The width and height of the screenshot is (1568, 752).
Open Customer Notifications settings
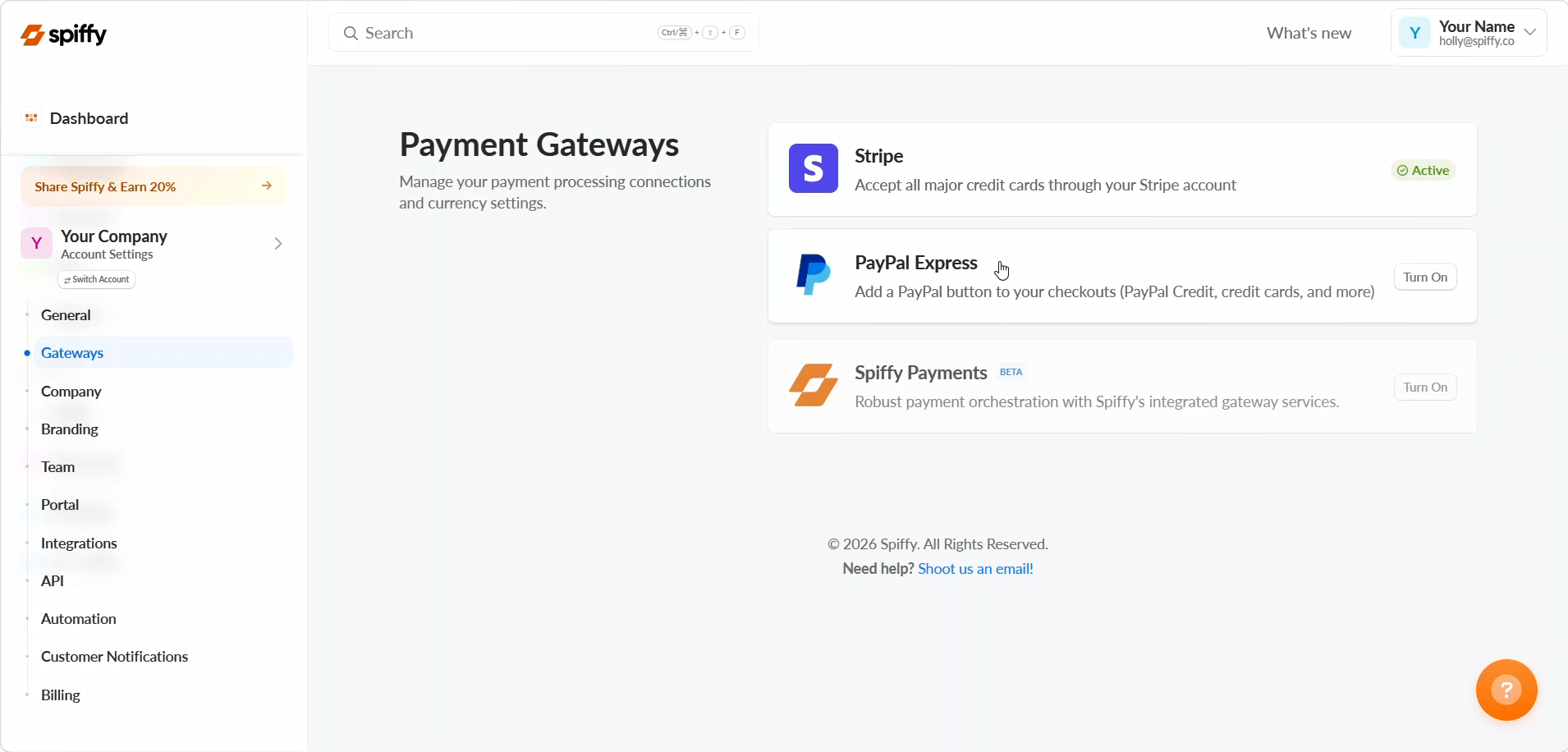[115, 657]
